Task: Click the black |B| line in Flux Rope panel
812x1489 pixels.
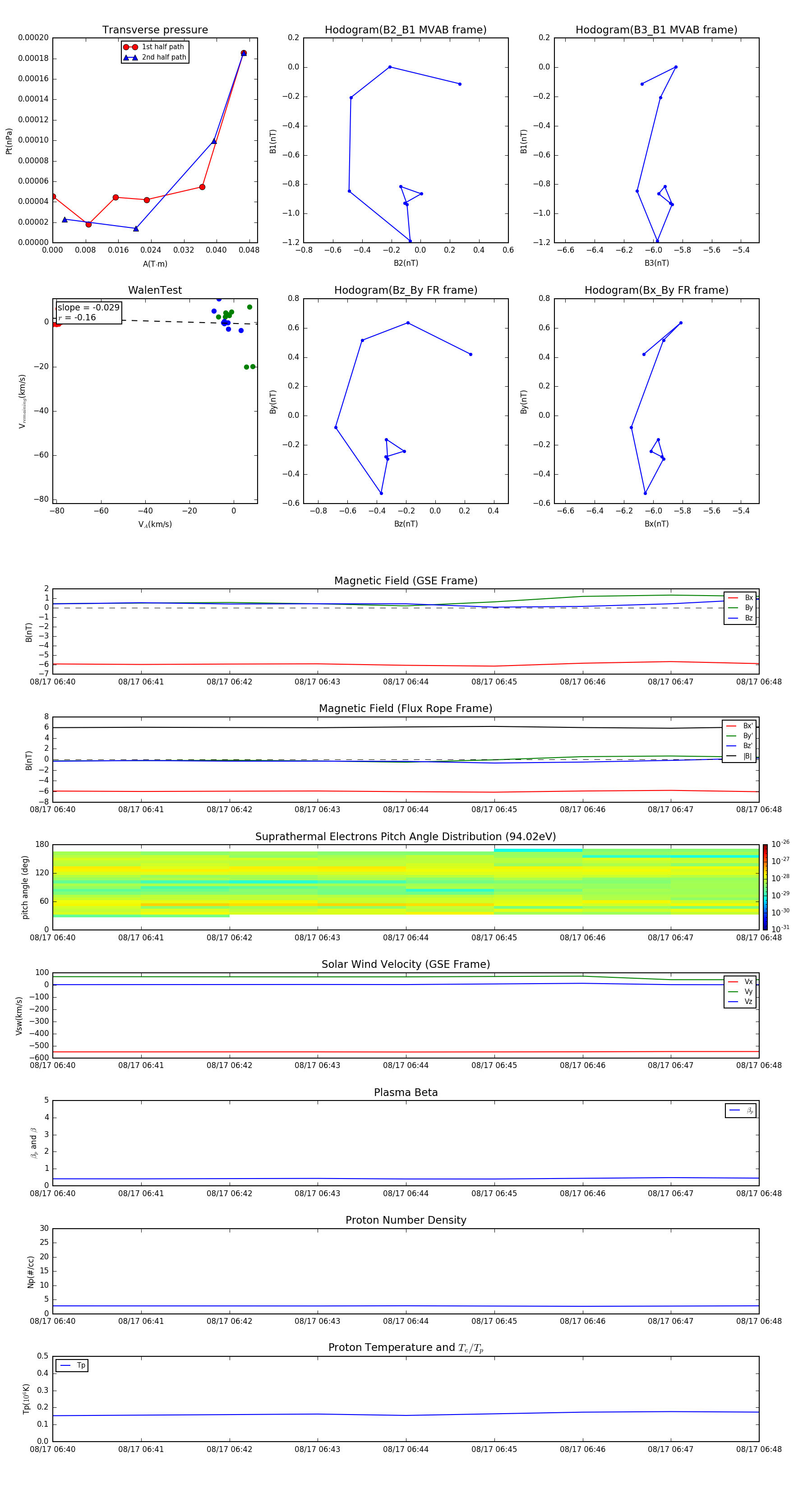Action: (406, 727)
